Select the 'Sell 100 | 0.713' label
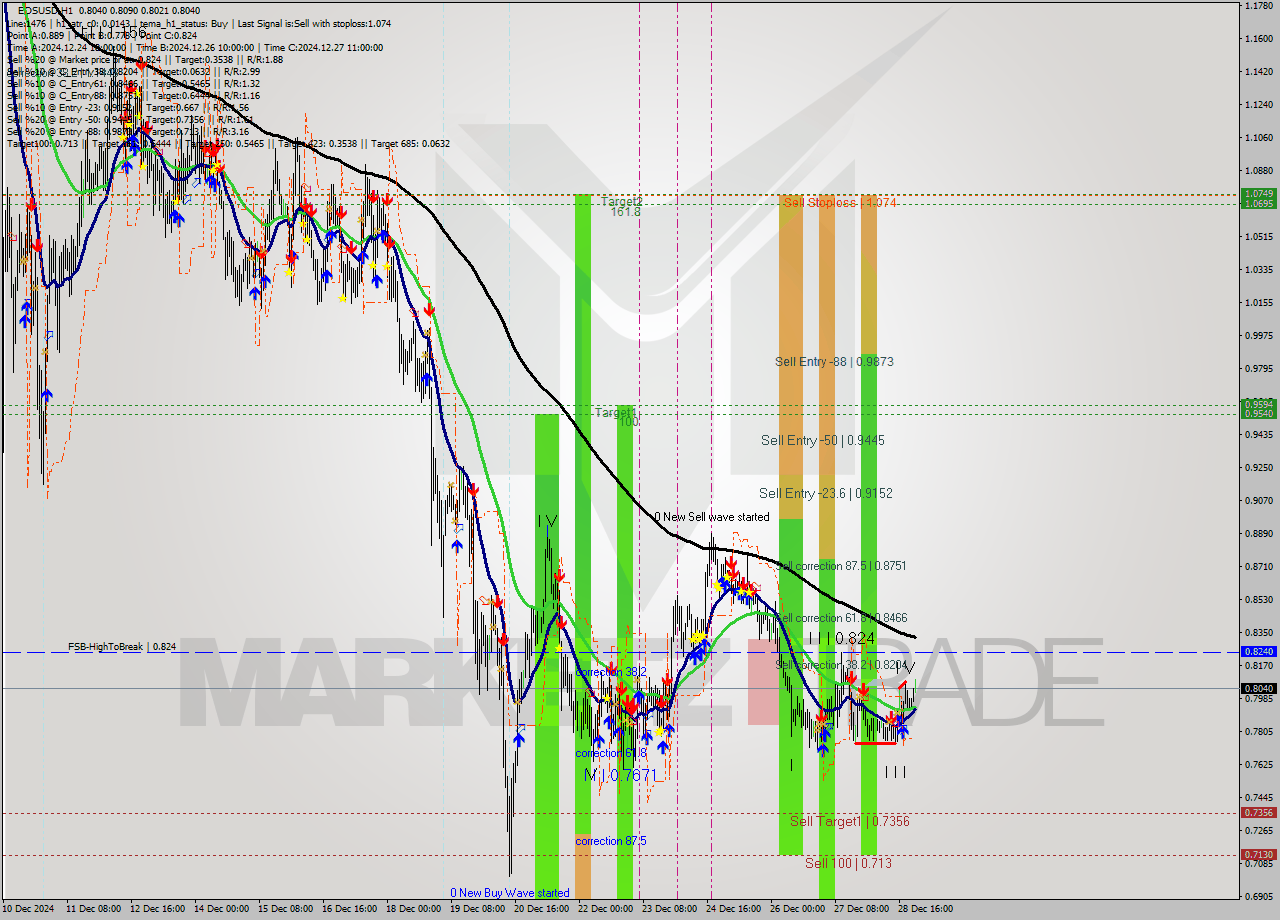This screenshot has height=920, width=1280. pos(848,863)
